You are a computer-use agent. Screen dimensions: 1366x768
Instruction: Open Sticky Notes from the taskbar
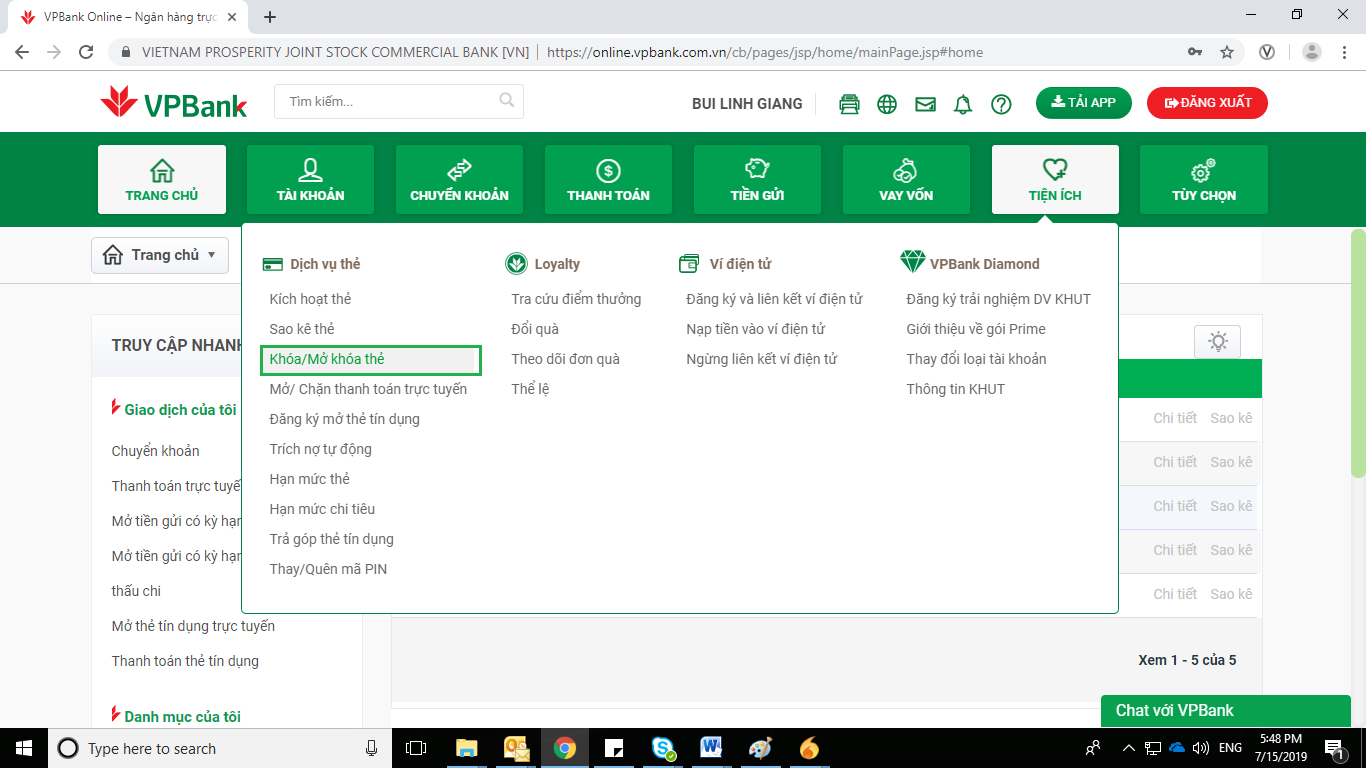614,748
